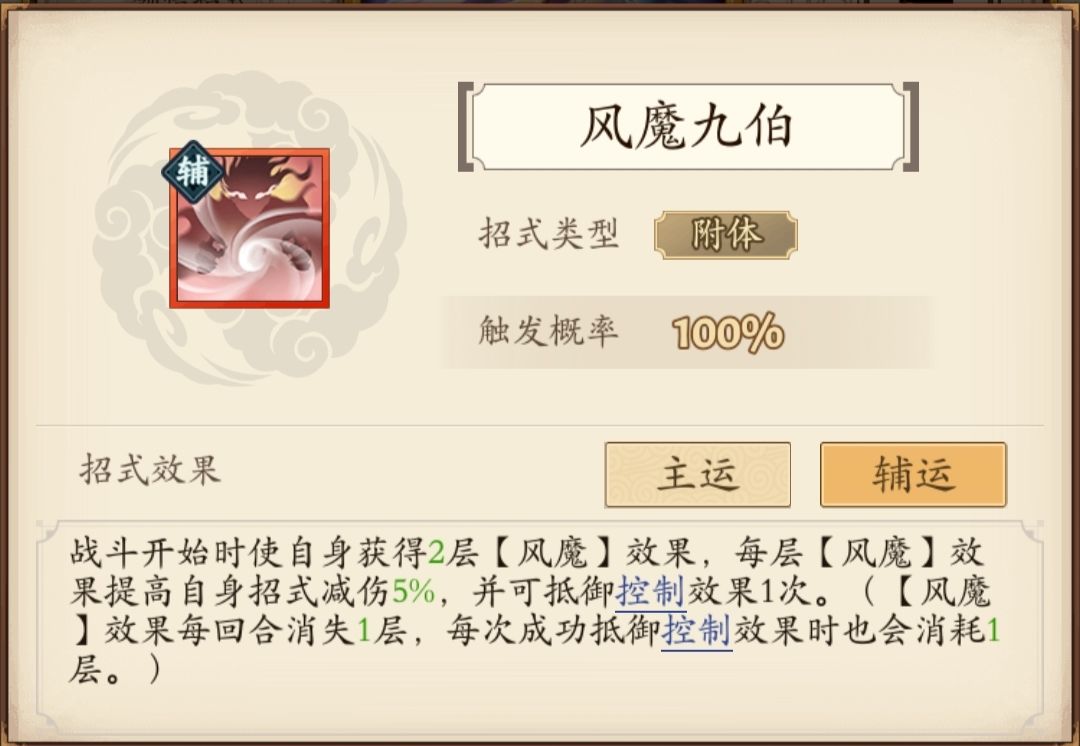Tap the 招式效果 section heading
This screenshot has height=746, width=1080.
click(x=150, y=470)
